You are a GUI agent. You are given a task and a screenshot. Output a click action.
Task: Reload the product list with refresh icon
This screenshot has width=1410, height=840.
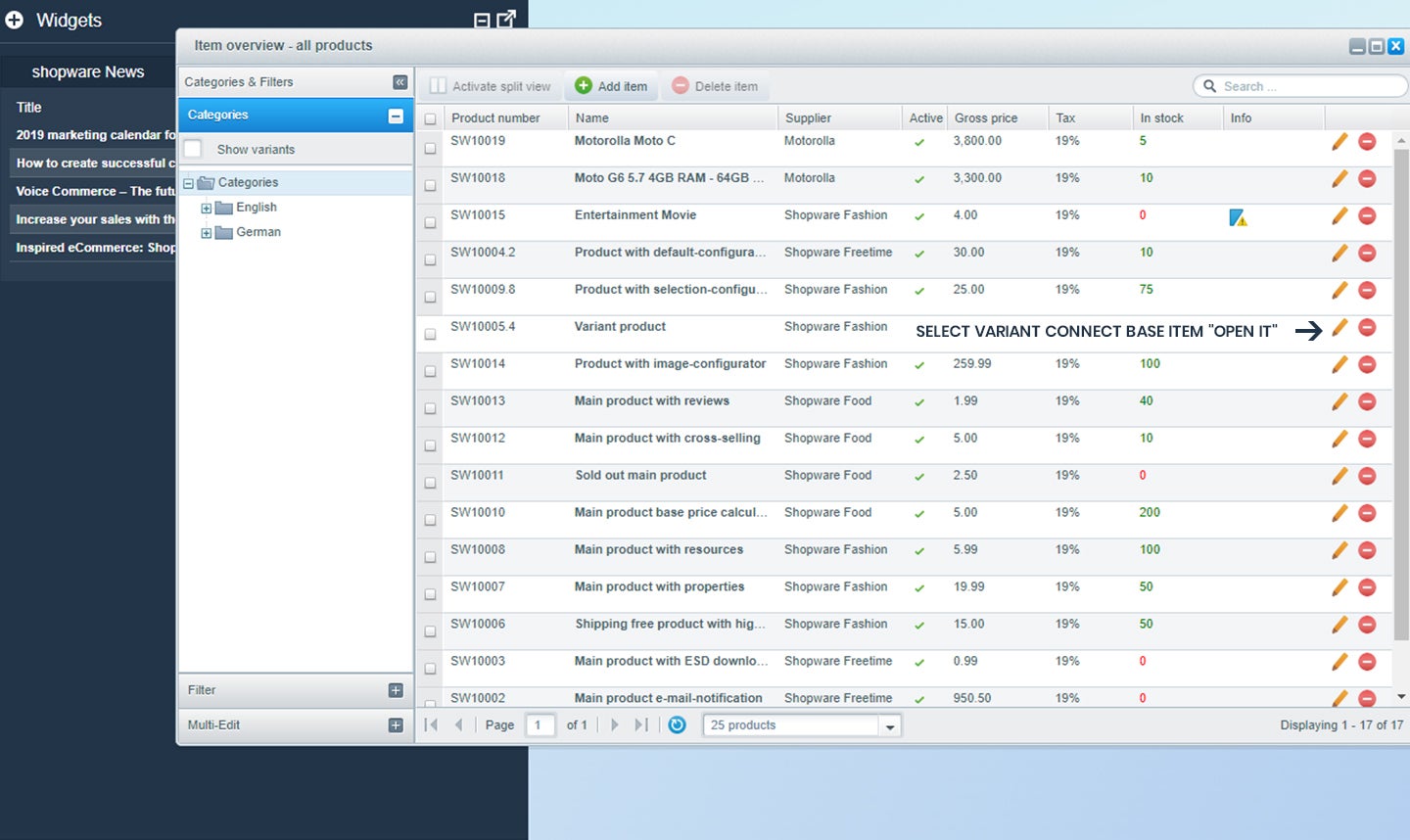click(x=677, y=724)
